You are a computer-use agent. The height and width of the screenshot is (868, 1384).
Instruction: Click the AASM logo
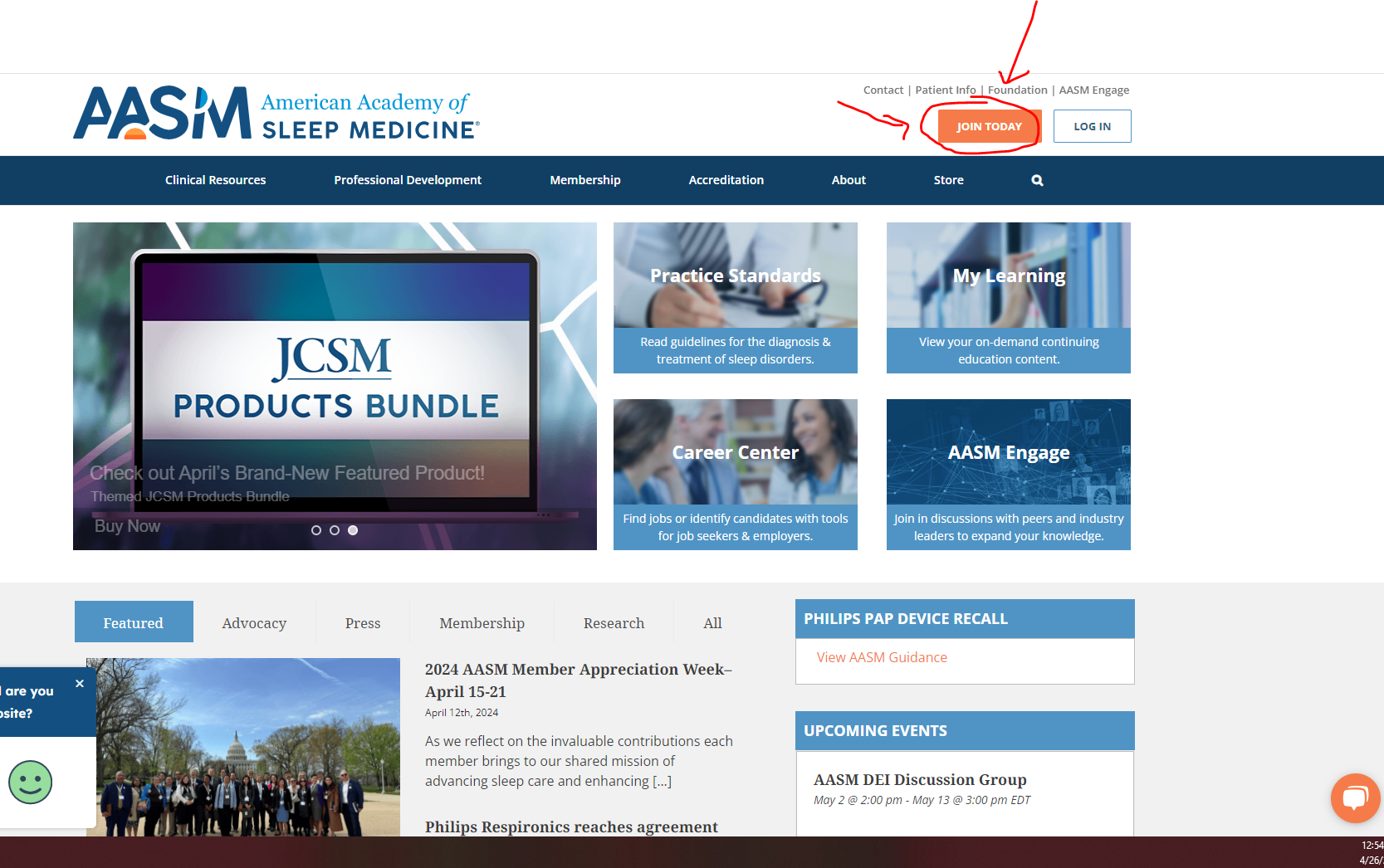[278, 114]
